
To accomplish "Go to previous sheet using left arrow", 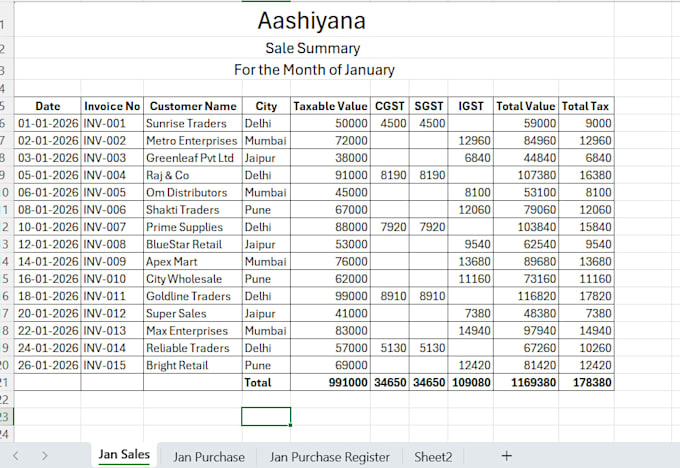I will [16, 456].
